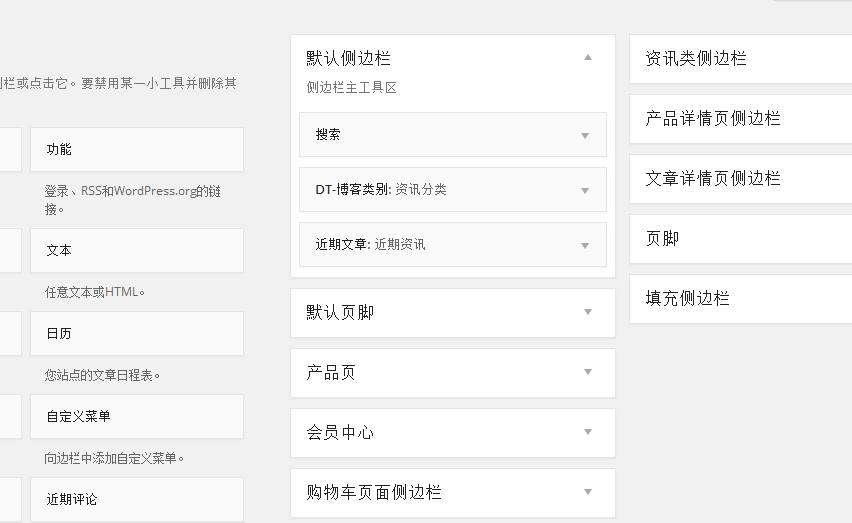Expand the 会员中心 sidebar arrow
This screenshot has width=852, height=523.
(587, 432)
